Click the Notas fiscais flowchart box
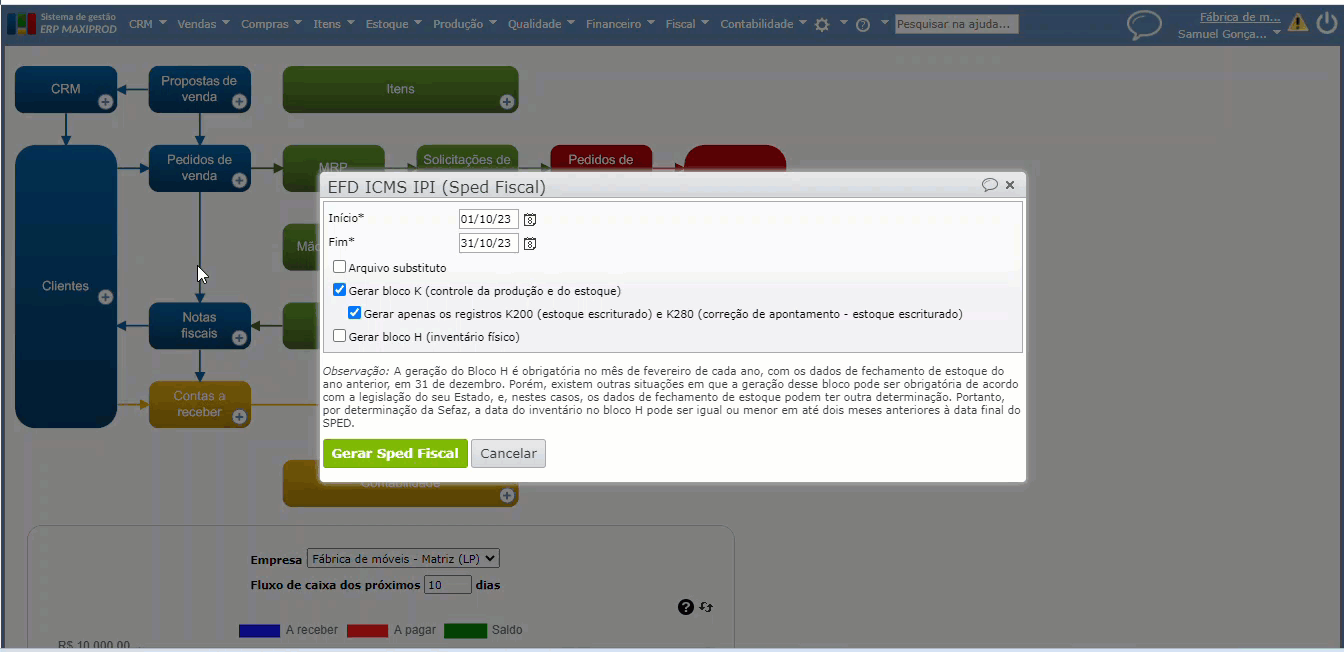This screenshot has width=1344, height=652. pos(200,325)
